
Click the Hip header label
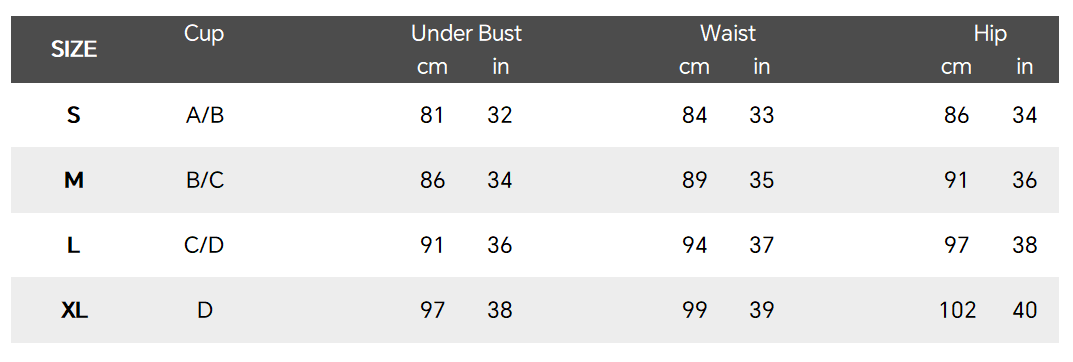(x=990, y=34)
